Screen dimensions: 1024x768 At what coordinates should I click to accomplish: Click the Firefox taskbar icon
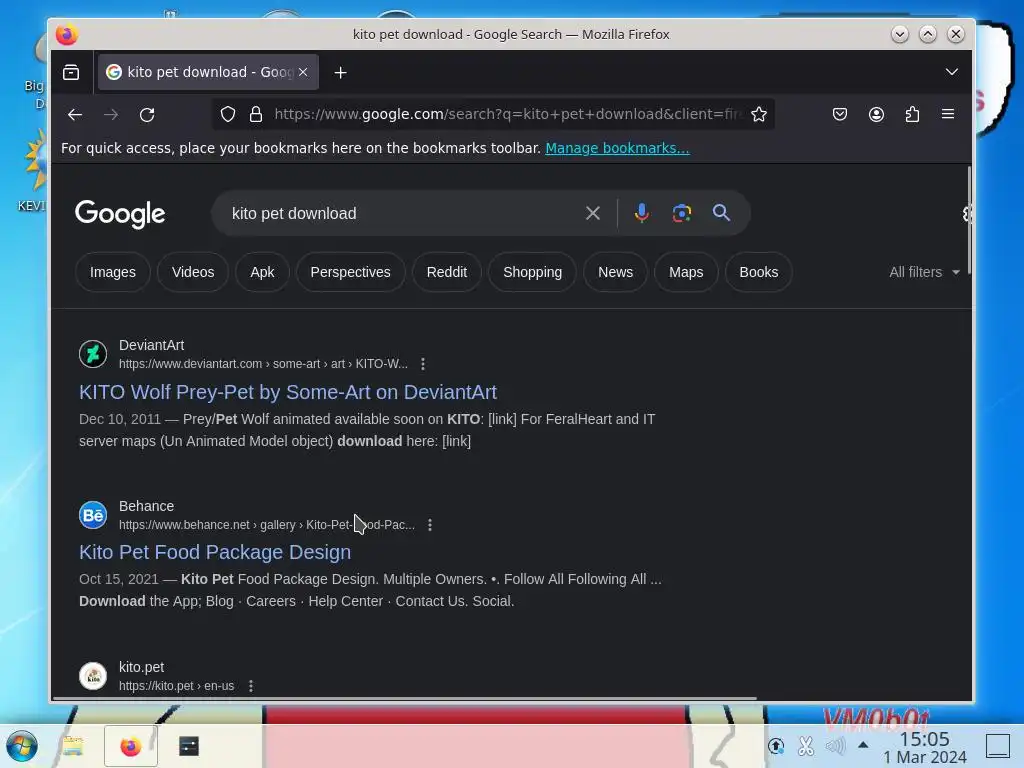coord(131,746)
